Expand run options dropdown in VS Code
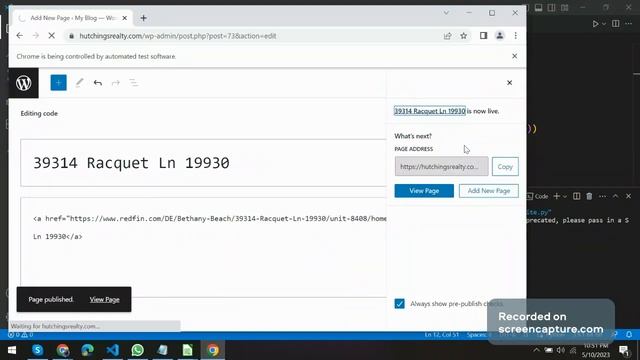 (x=604, y=24)
